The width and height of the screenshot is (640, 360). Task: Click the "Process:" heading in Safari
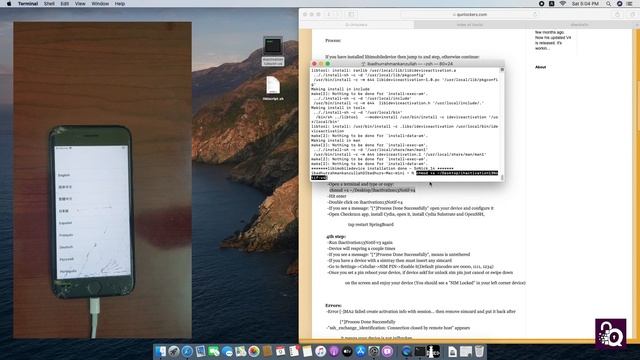[x=333, y=40]
